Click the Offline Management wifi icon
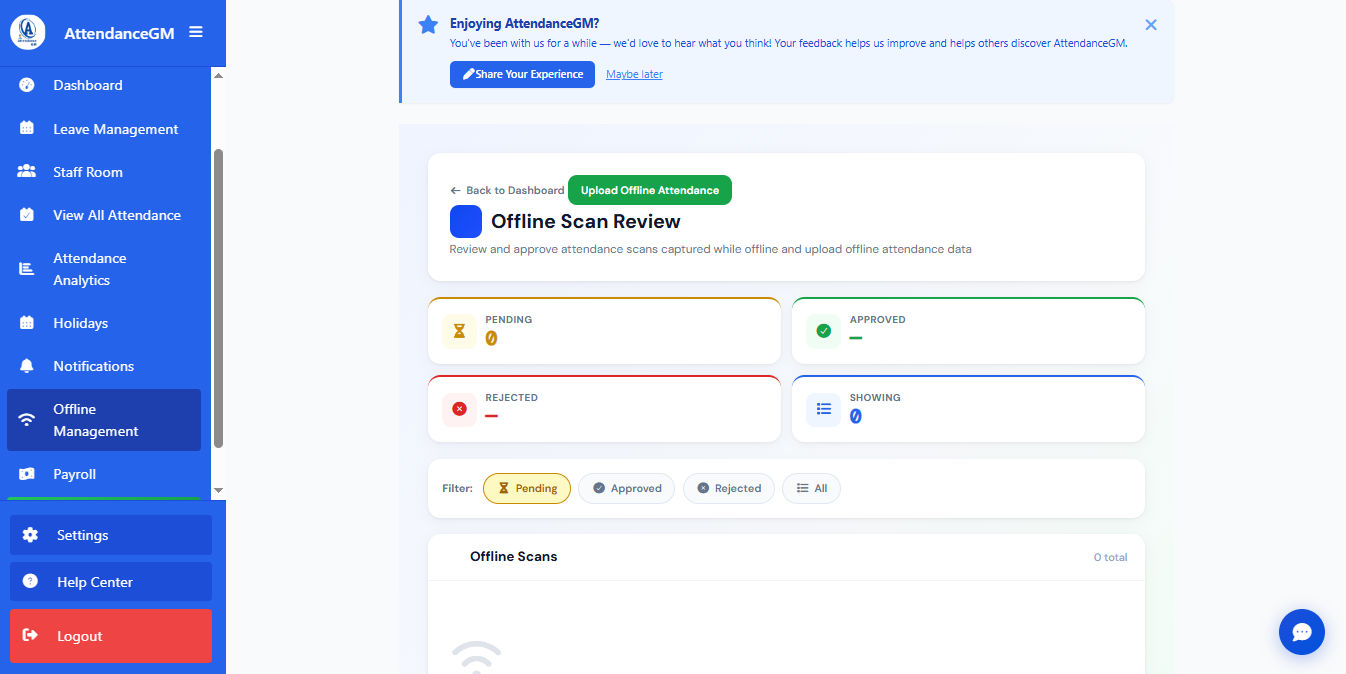 point(27,420)
